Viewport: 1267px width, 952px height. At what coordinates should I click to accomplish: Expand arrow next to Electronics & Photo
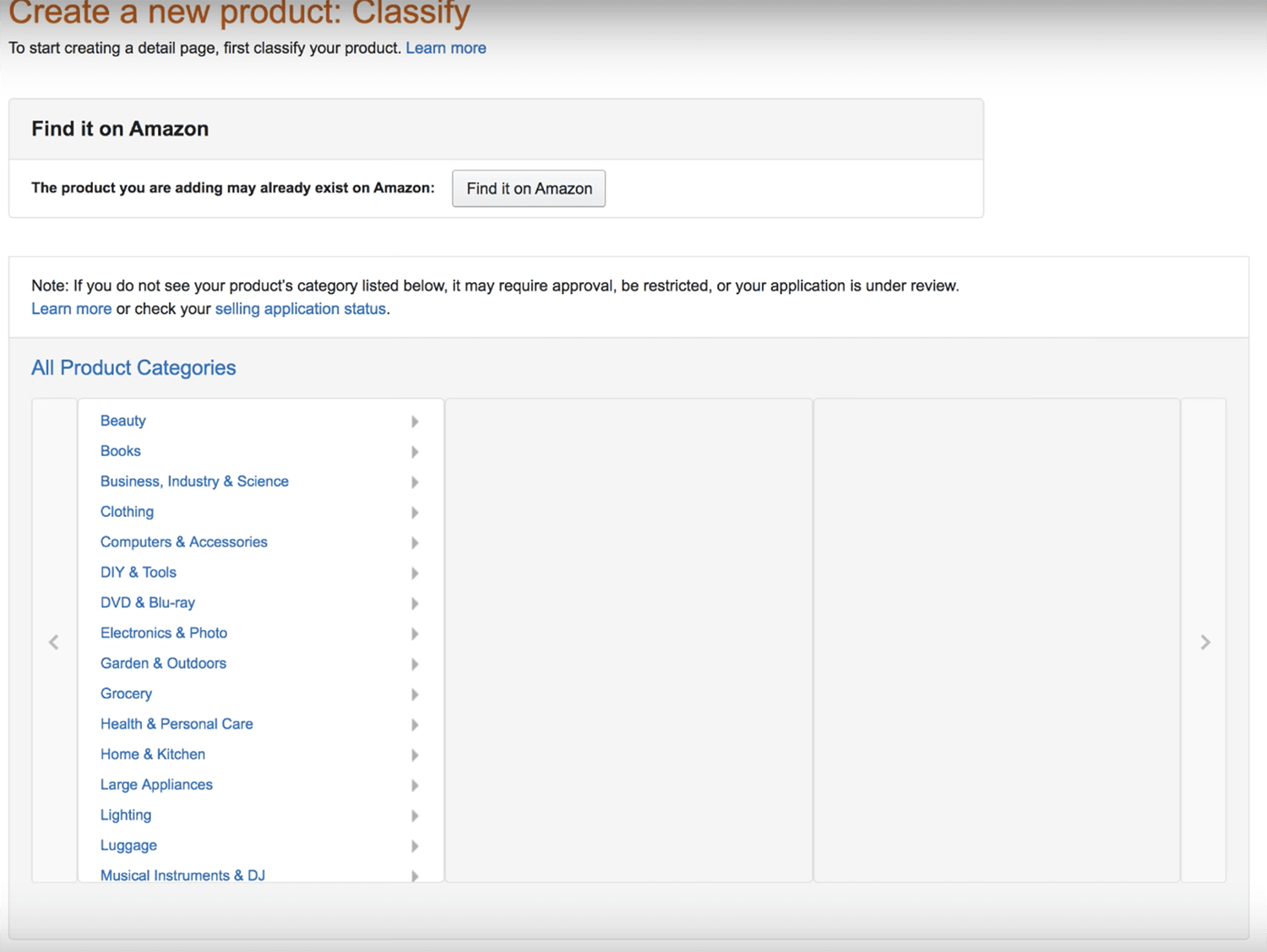[x=415, y=634]
